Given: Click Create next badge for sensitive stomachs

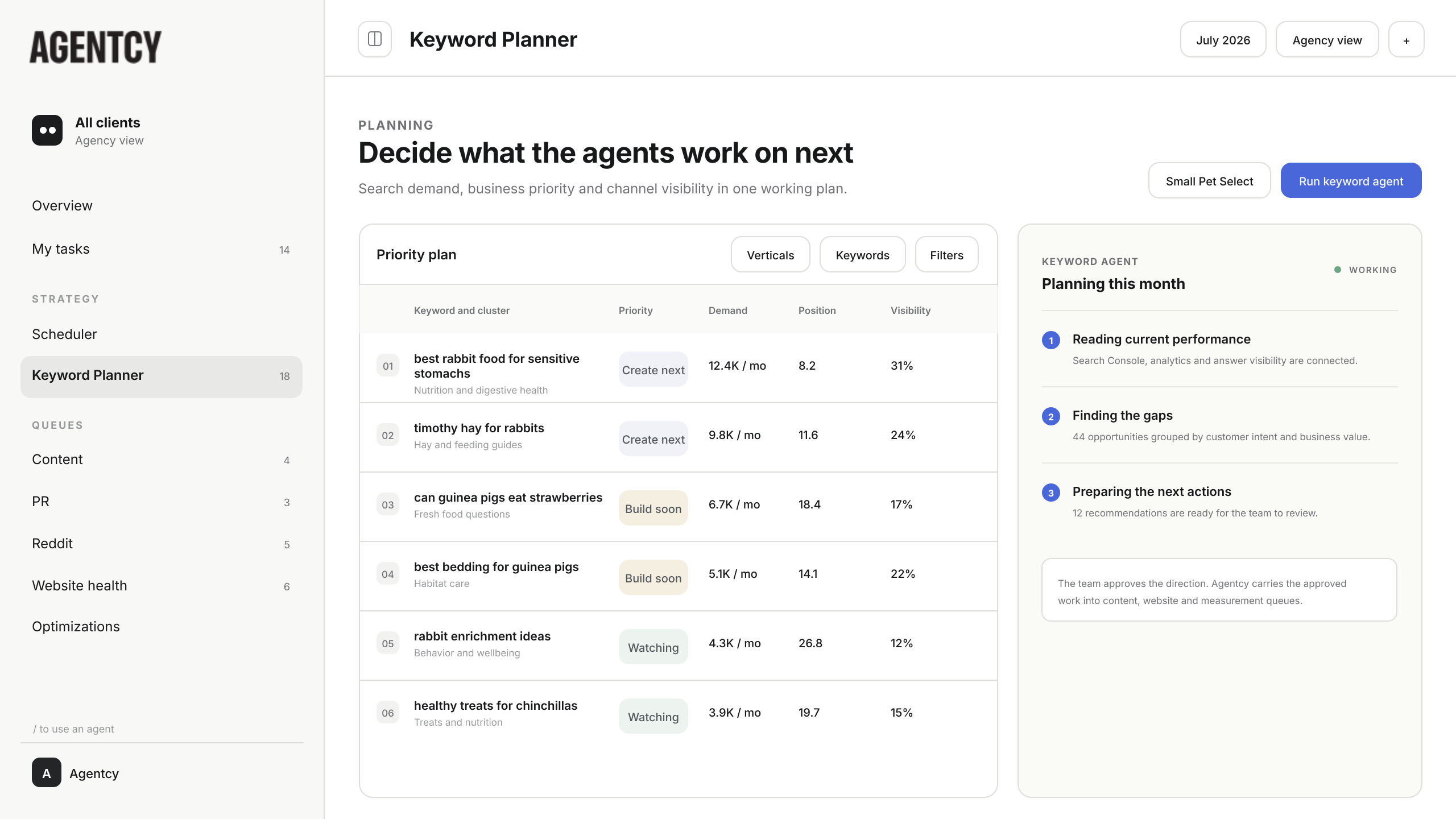Looking at the screenshot, I should (x=653, y=370).
